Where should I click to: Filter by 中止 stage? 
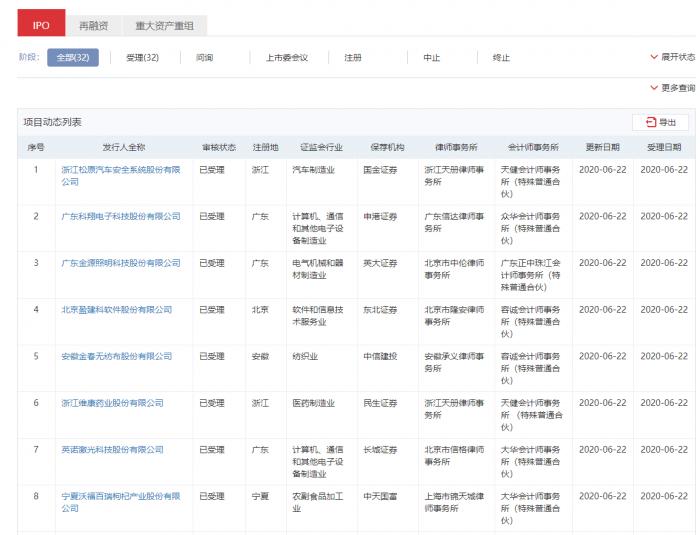pos(431,58)
